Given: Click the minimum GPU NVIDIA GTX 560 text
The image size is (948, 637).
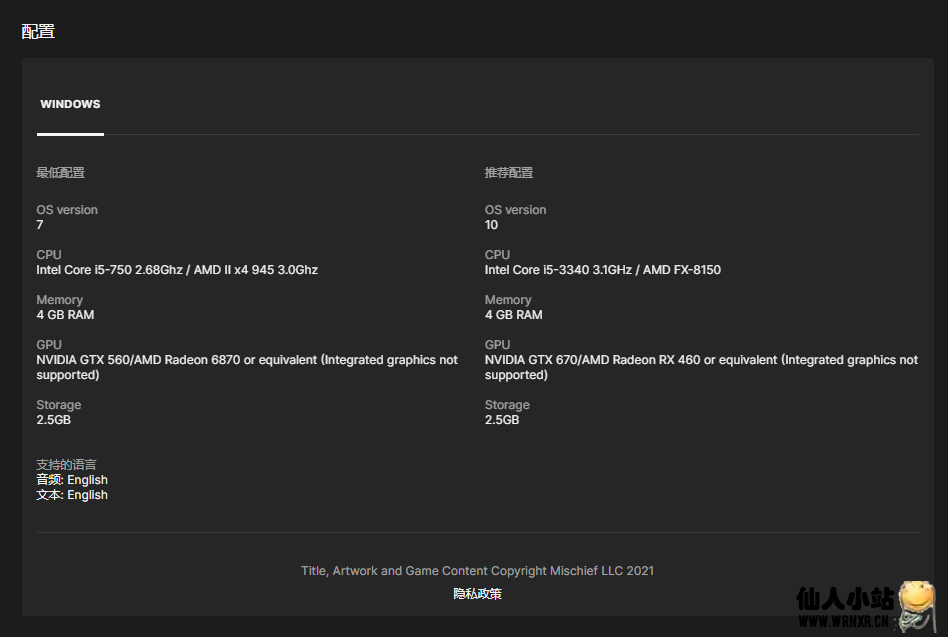Looking at the screenshot, I should point(246,360).
